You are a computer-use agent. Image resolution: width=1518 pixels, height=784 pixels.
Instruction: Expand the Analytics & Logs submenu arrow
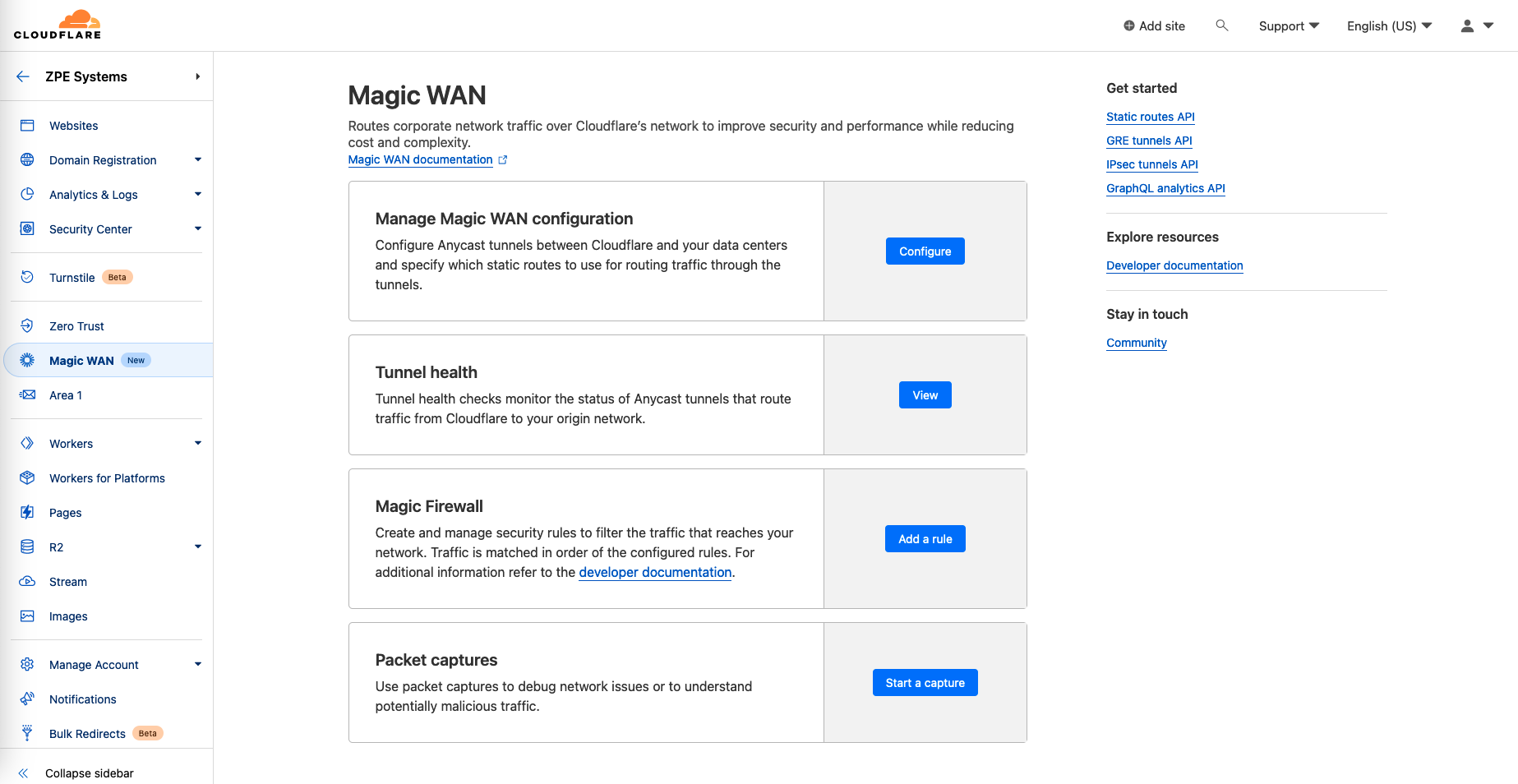pos(198,195)
